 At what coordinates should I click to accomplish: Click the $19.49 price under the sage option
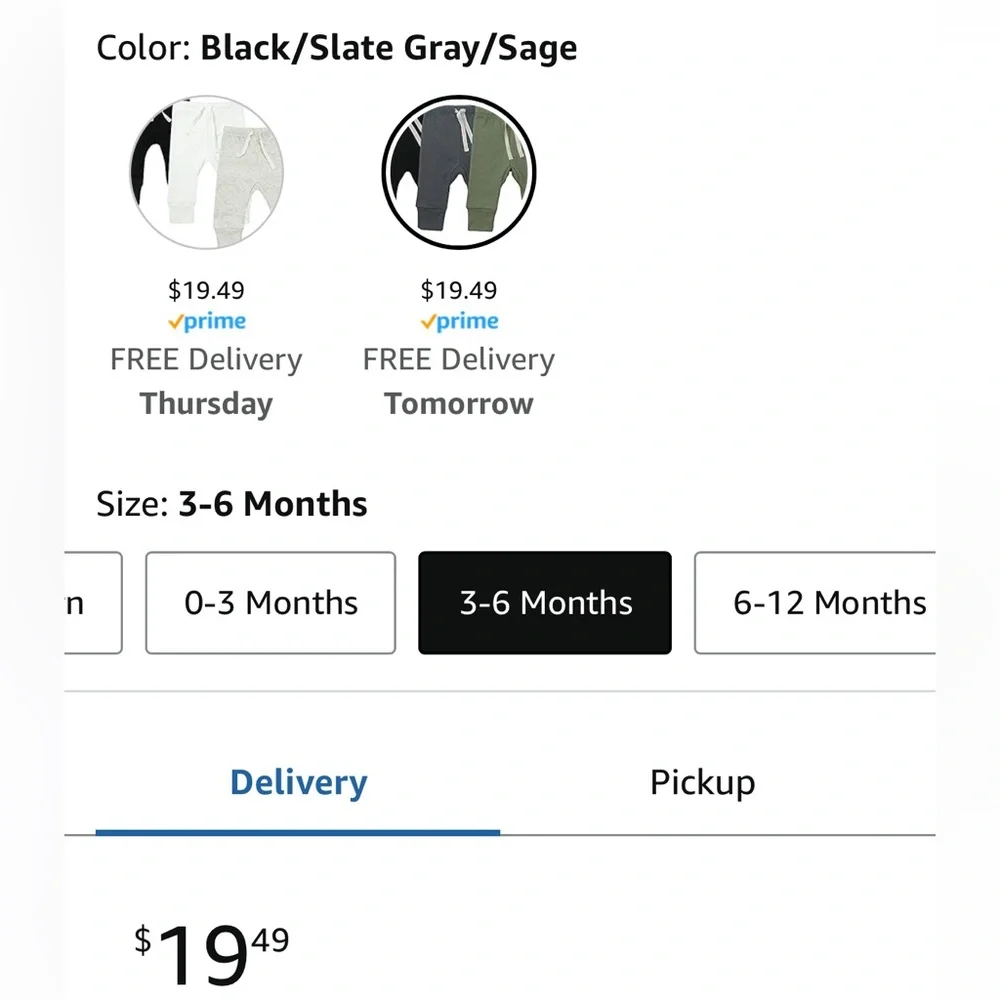459,291
